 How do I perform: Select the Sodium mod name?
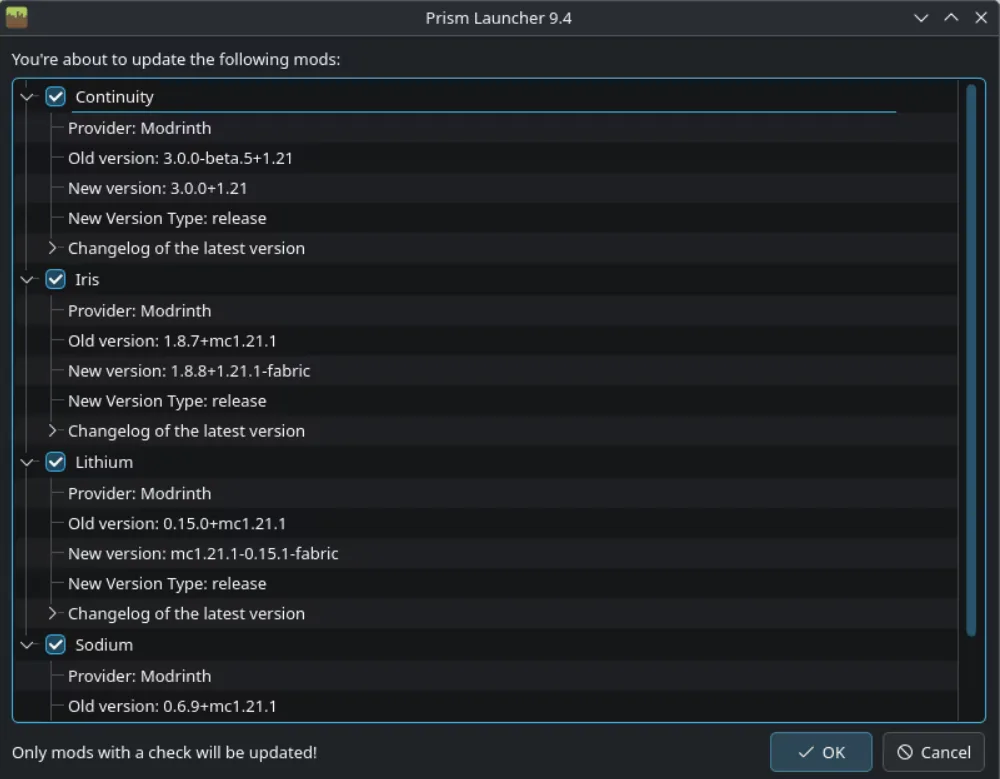[x=104, y=644]
